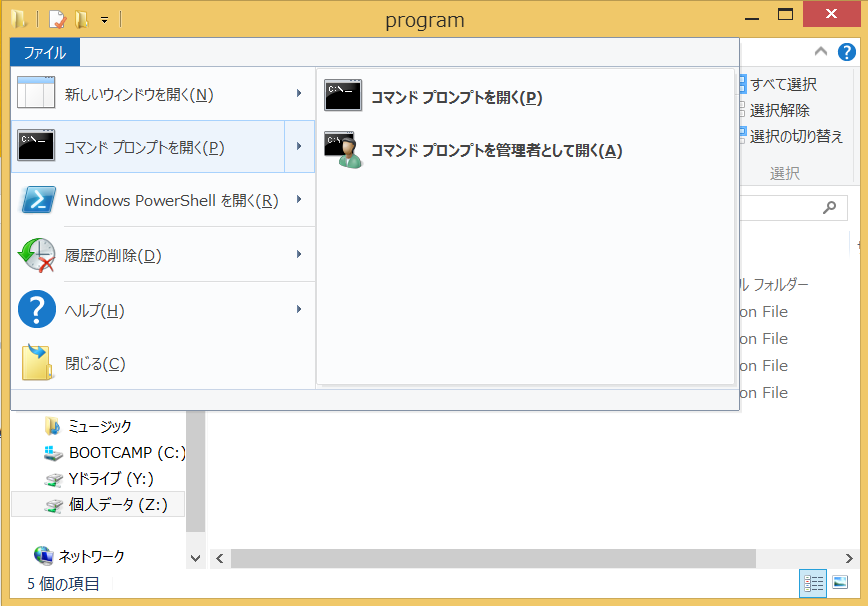Click the ミュージック folder icon

(x=53, y=426)
